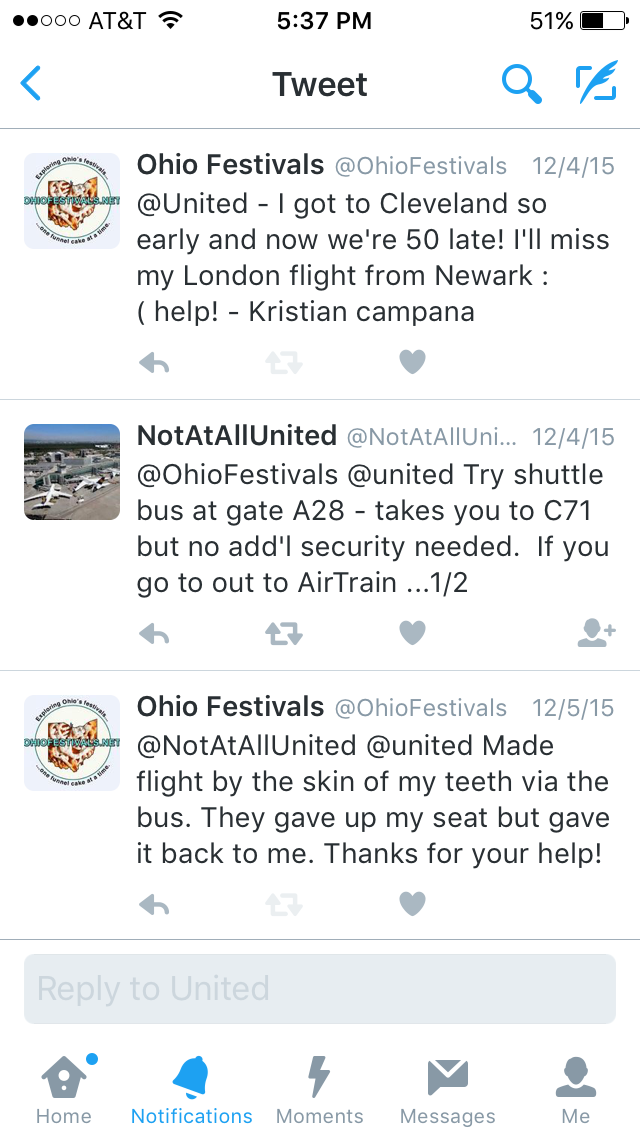
Task: Retweet the first Ohio Festivals tweet
Action: [284, 363]
